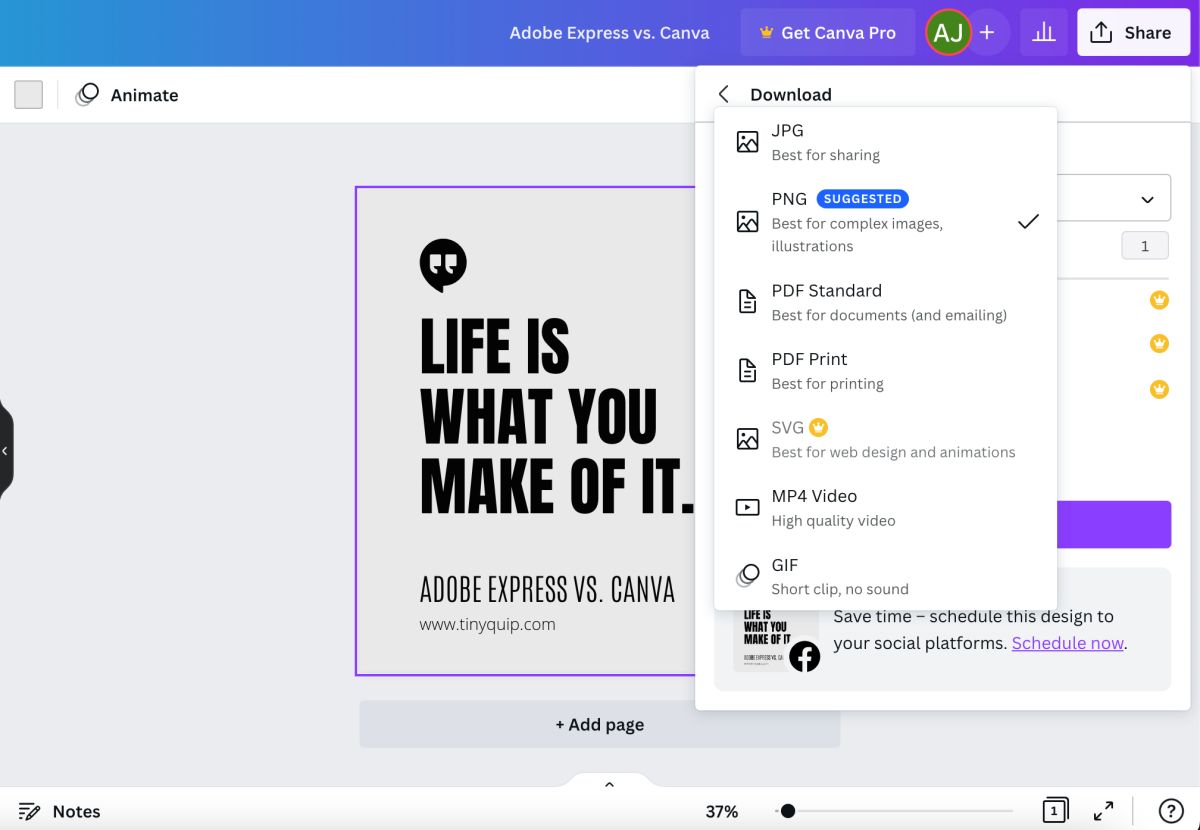Click the Facebook icon on the schedule thumbnail
This screenshot has width=1200, height=830.
tap(805, 657)
